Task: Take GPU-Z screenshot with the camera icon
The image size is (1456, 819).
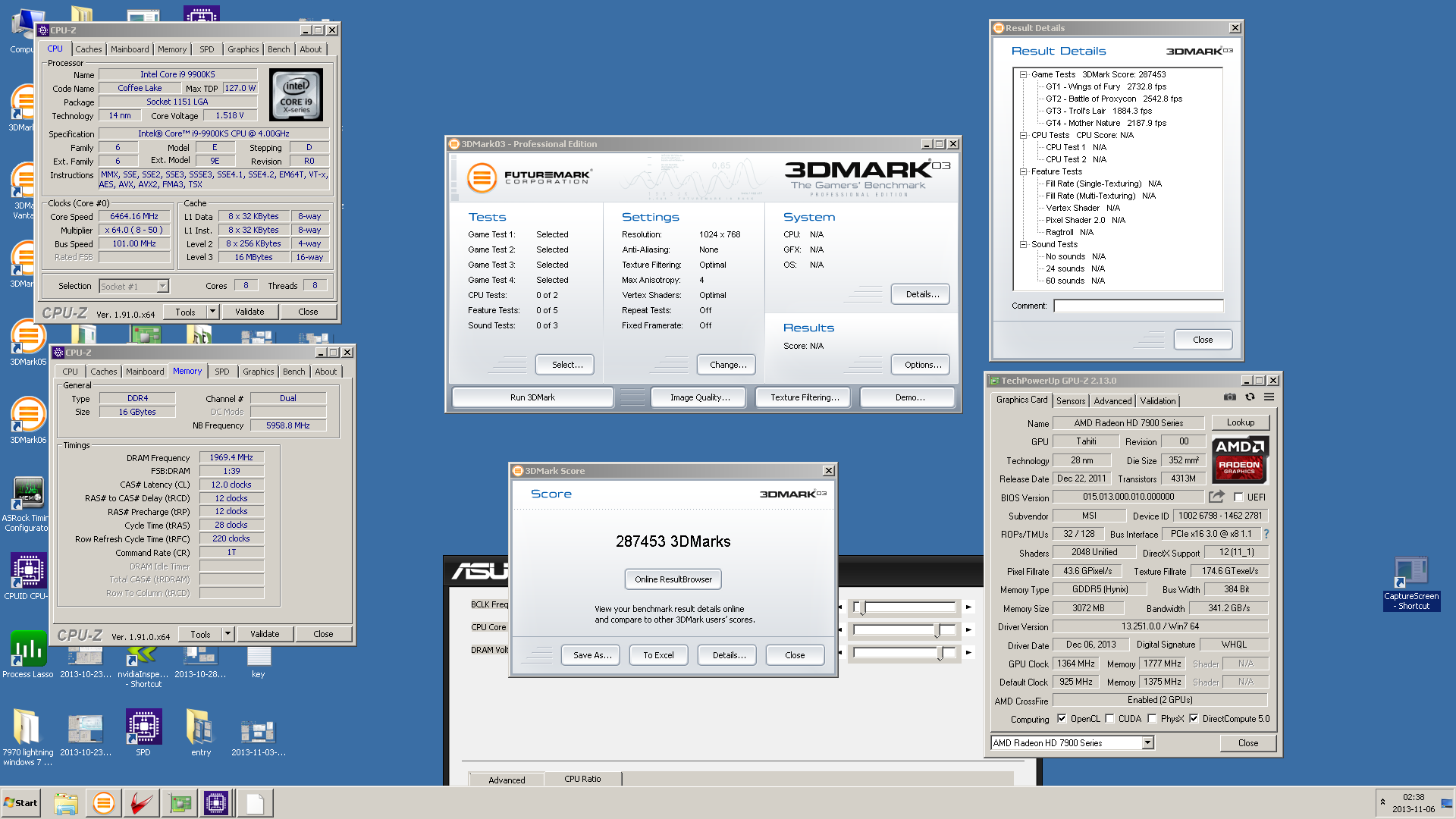Action: coord(1230,397)
